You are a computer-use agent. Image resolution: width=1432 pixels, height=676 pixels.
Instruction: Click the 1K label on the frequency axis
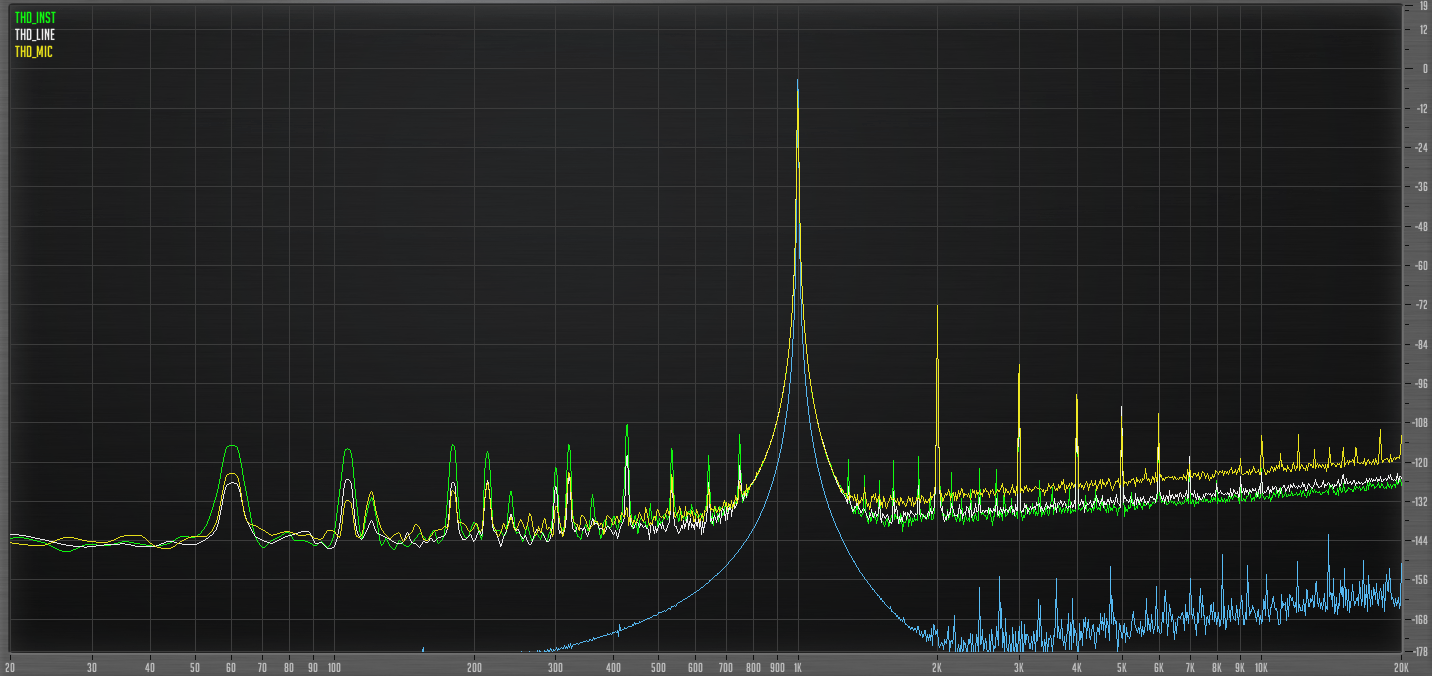pos(797,667)
